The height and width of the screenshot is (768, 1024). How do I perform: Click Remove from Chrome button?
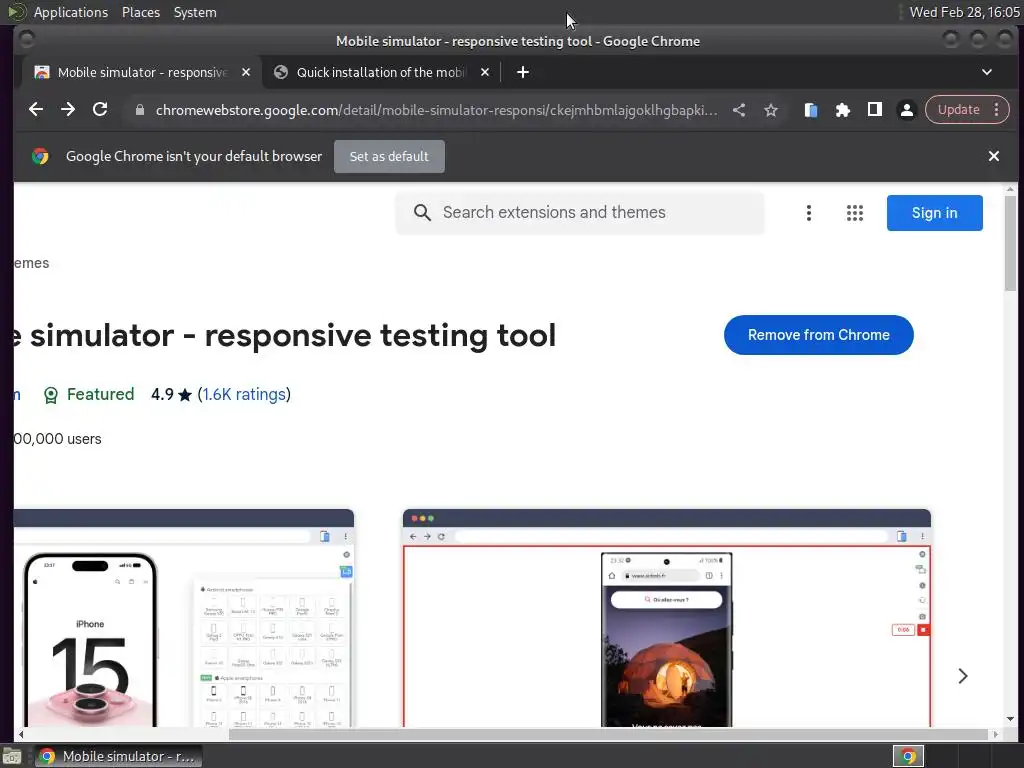(x=818, y=335)
